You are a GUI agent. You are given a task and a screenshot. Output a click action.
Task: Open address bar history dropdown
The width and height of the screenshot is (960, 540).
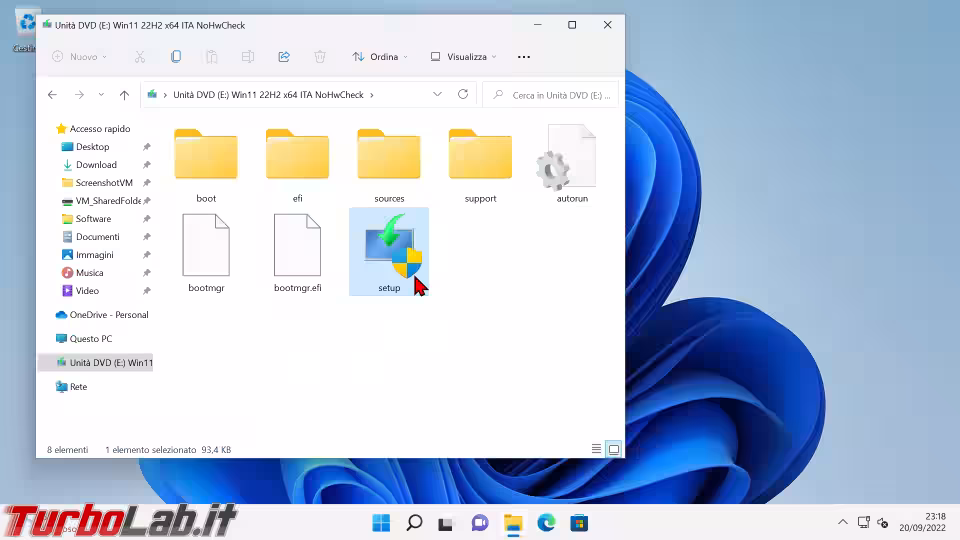click(437, 94)
